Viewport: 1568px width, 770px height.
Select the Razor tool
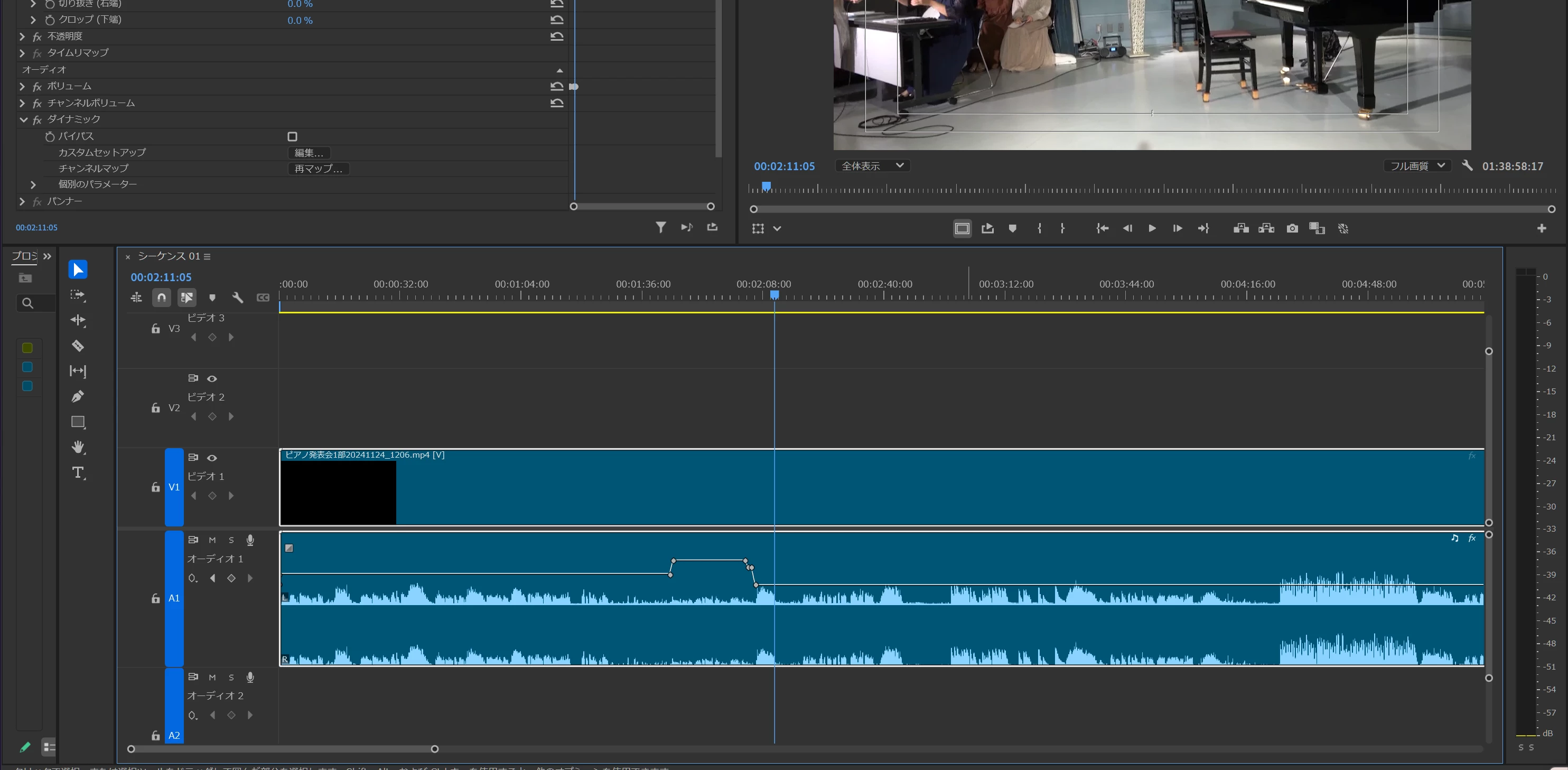[x=78, y=346]
